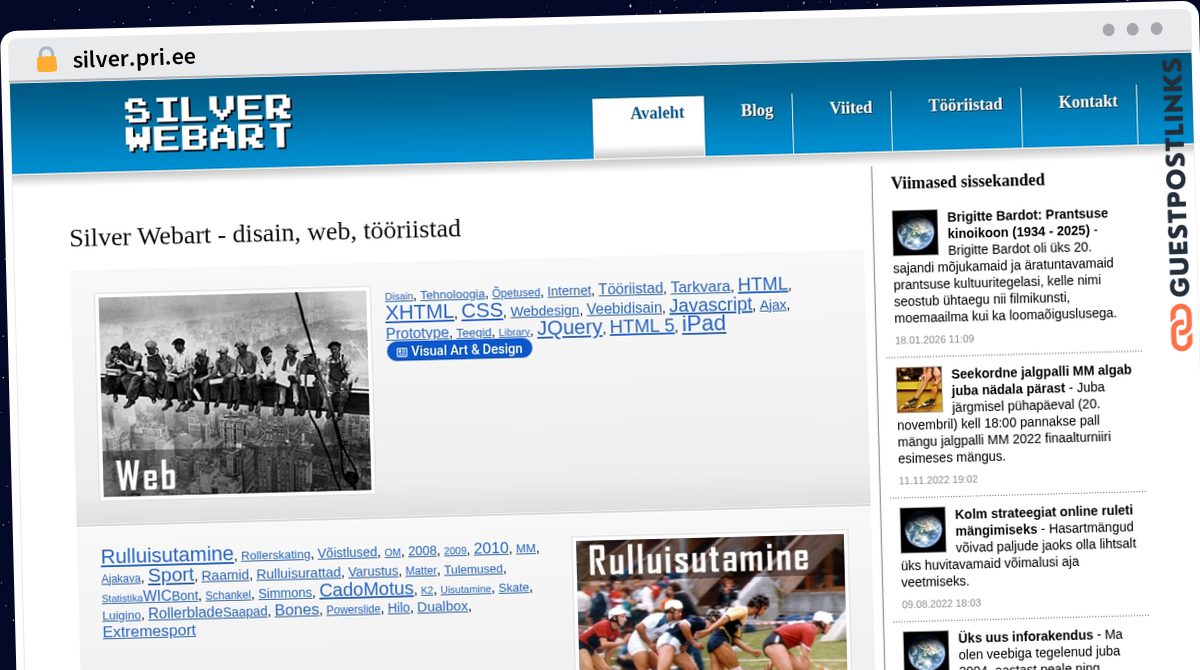Open the Sport tag link
The image size is (1200, 670).
171,576
